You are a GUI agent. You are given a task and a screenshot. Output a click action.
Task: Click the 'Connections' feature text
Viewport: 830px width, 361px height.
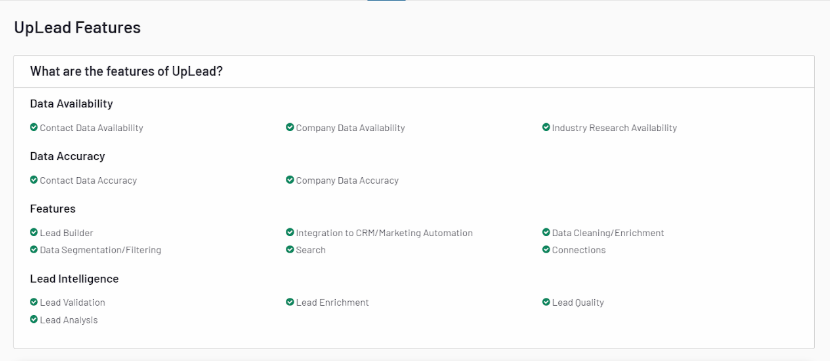click(579, 250)
